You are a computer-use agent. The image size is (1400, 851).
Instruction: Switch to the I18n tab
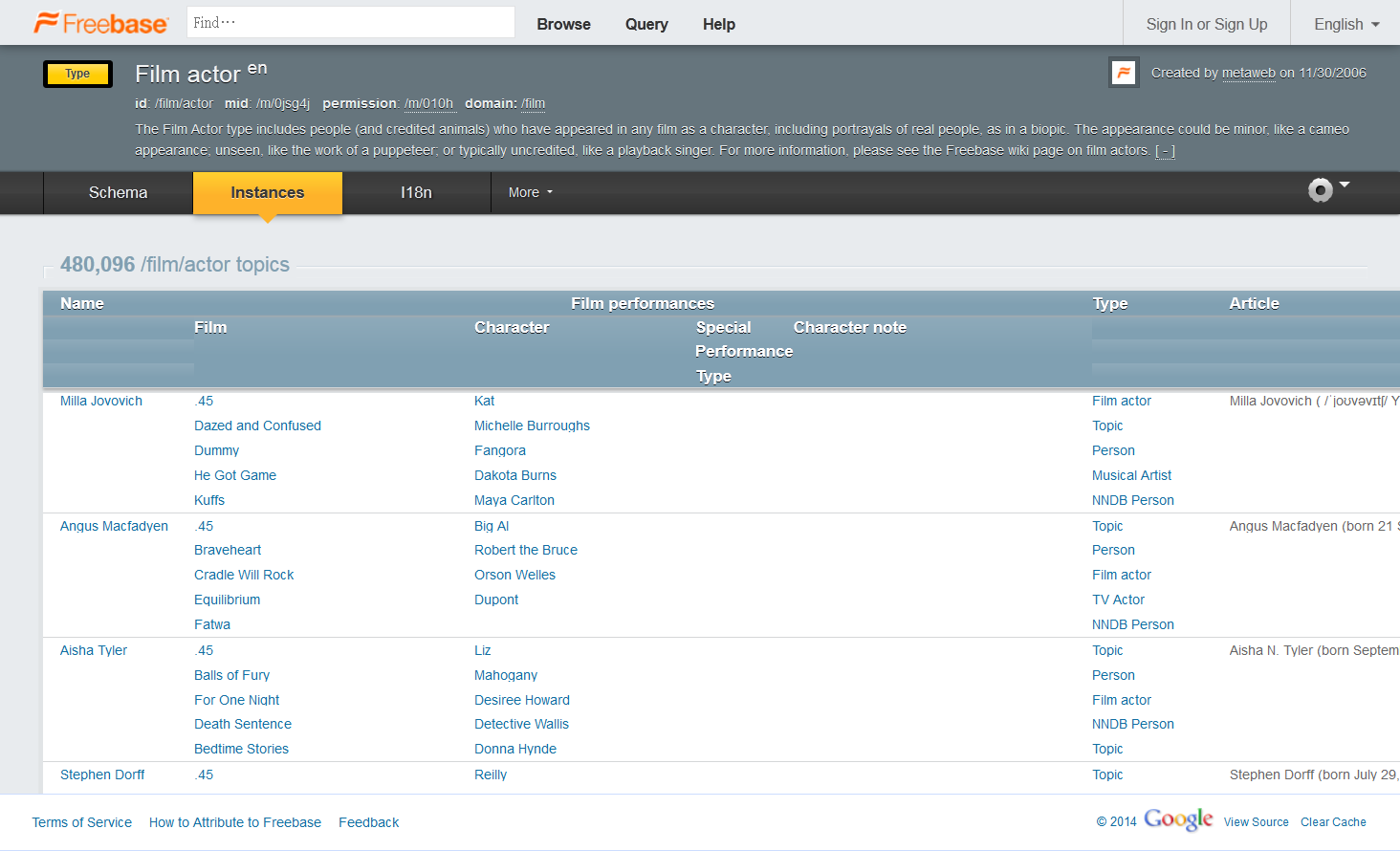416,192
